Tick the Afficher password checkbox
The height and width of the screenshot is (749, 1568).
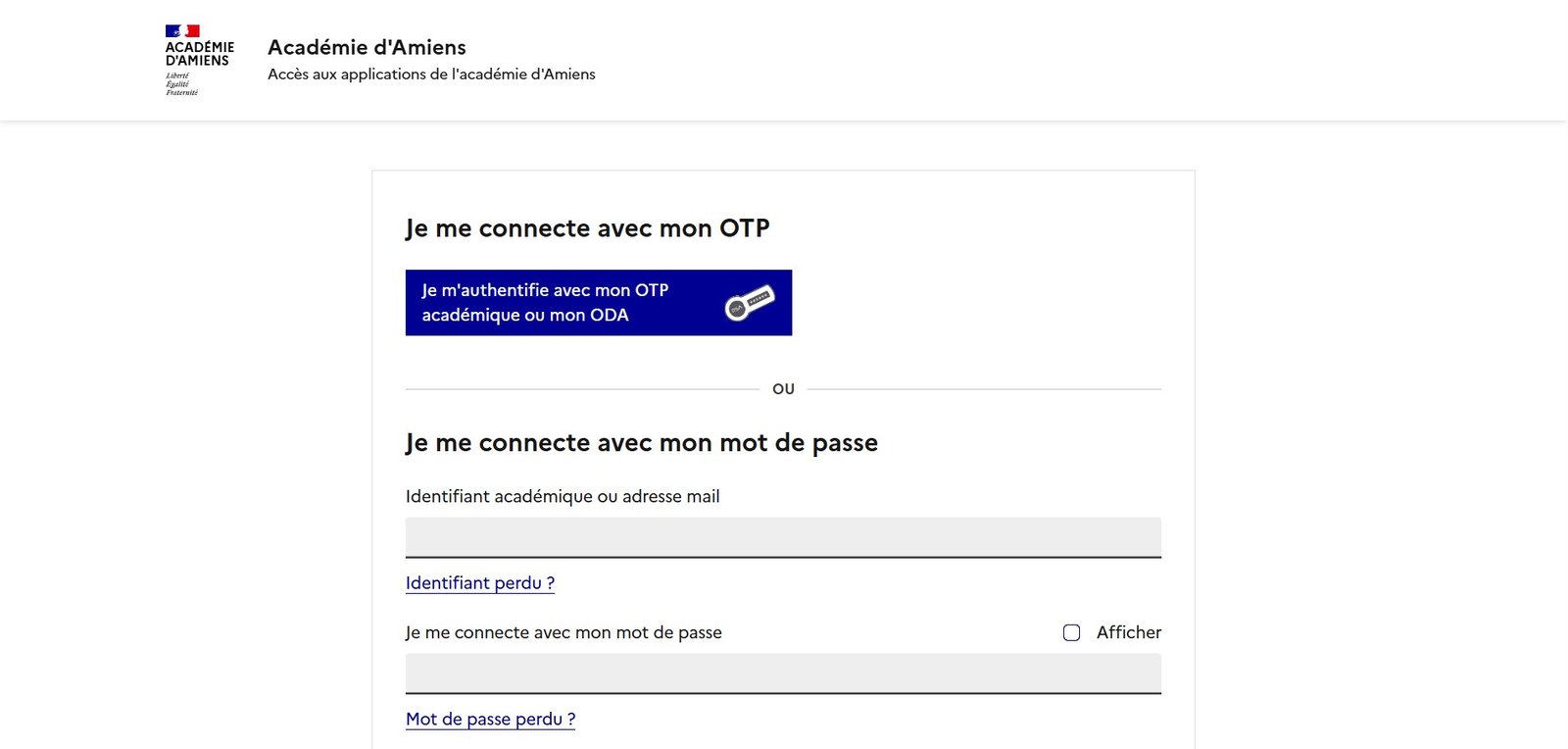1071,633
